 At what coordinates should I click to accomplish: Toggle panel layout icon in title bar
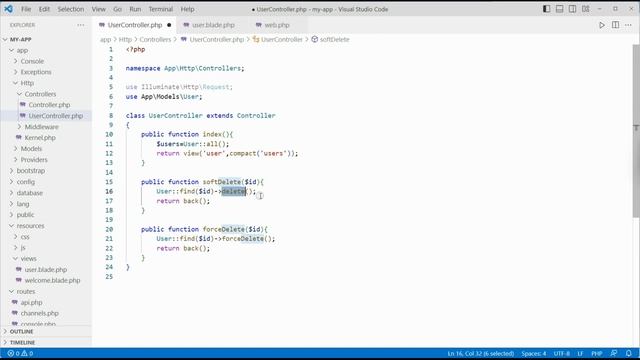click(x=559, y=9)
